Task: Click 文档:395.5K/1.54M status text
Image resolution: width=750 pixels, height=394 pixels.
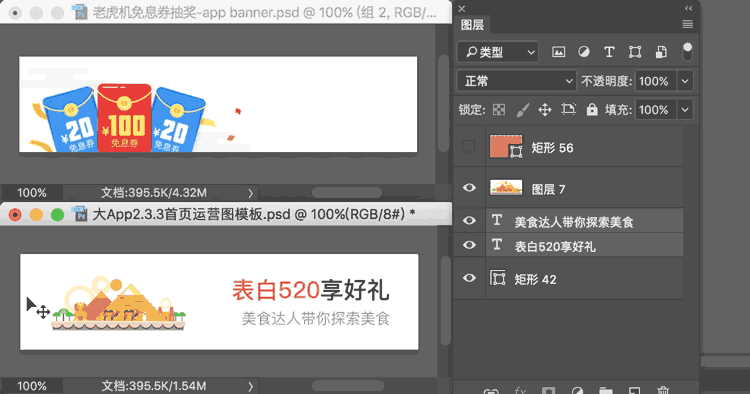Action: click(x=154, y=386)
